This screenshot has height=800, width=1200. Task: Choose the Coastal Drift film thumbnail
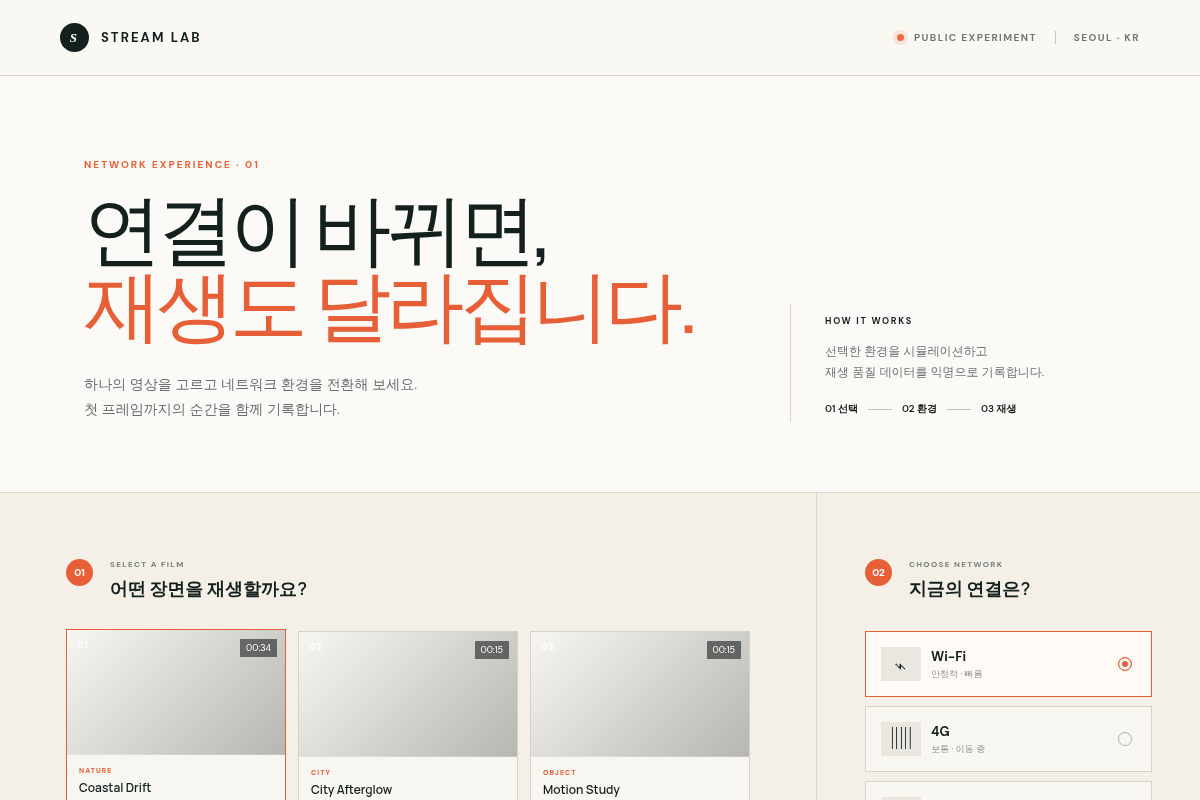[176, 692]
